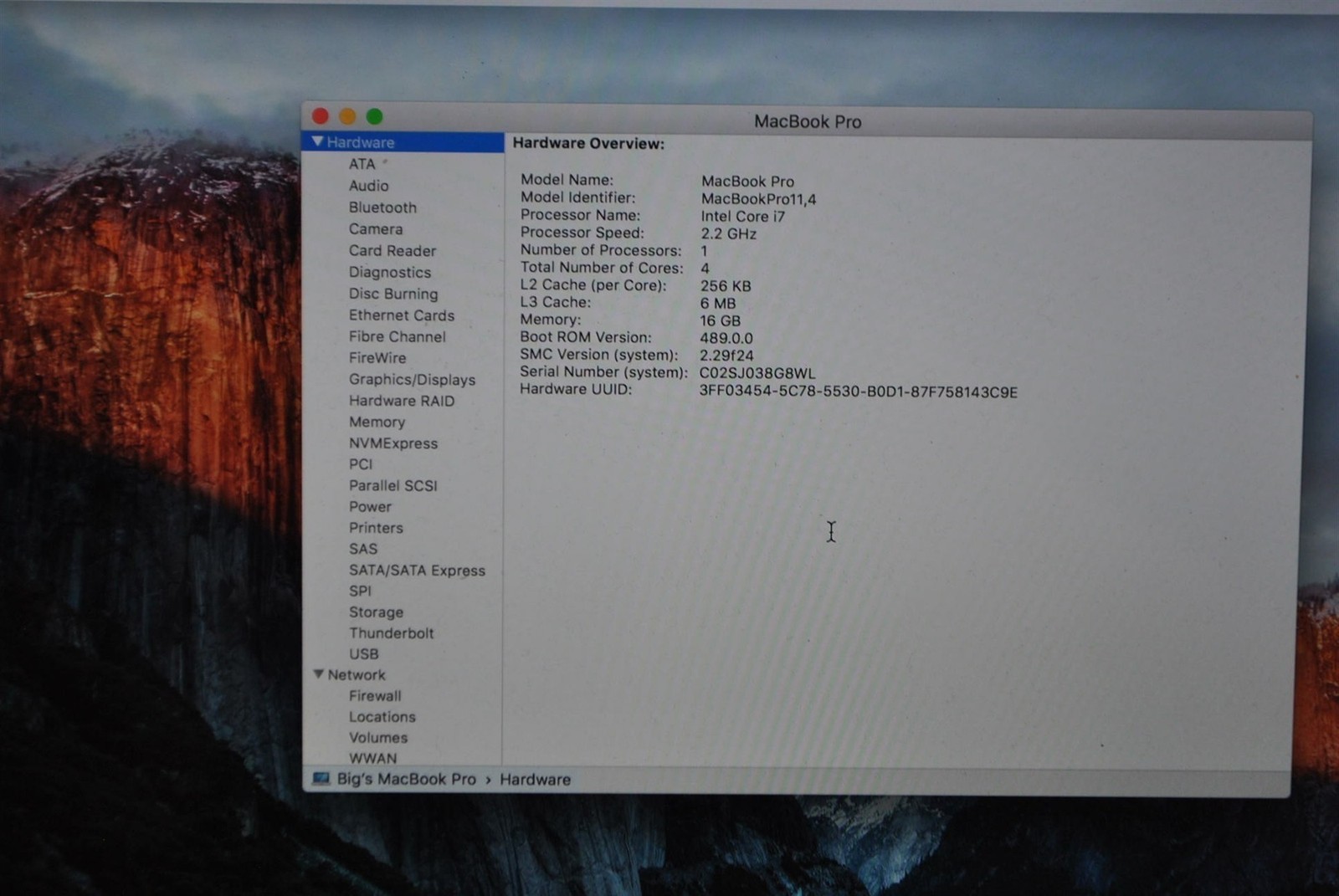Viewport: 1339px width, 896px height.
Task: Collapse the Network section triangle
Action: point(318,673)
